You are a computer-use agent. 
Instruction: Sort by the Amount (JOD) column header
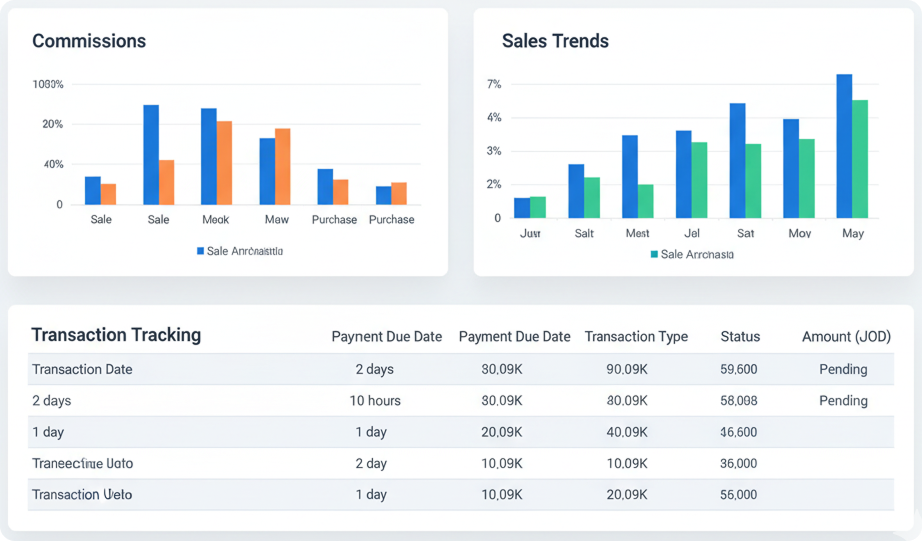846,337
